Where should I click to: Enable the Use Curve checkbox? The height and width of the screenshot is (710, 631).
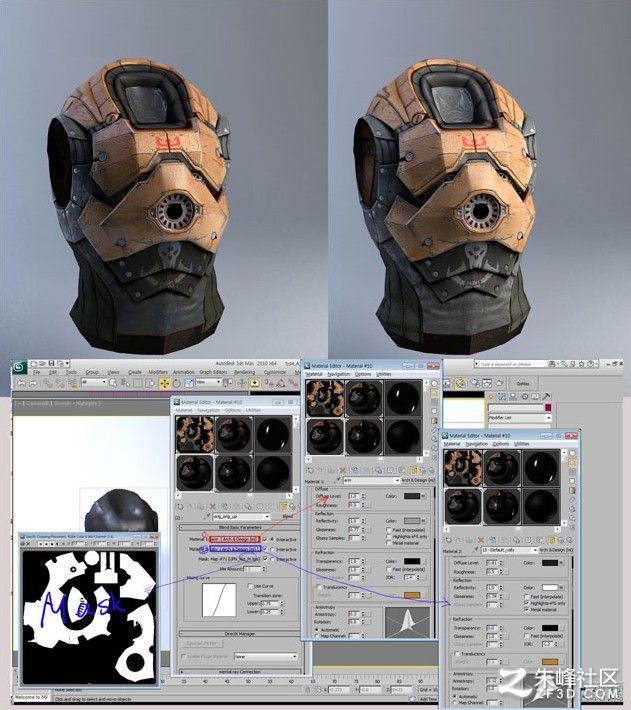[x=250, y=586]
